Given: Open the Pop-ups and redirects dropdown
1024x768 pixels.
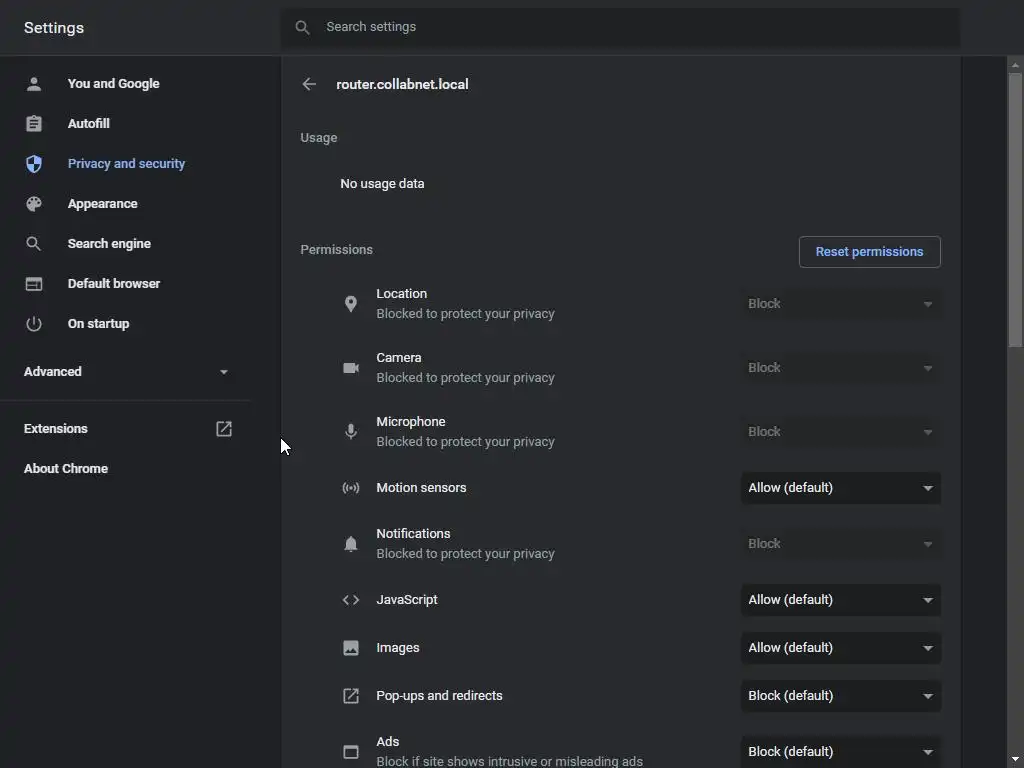Looking at the screenshot, I should point(840,696).
